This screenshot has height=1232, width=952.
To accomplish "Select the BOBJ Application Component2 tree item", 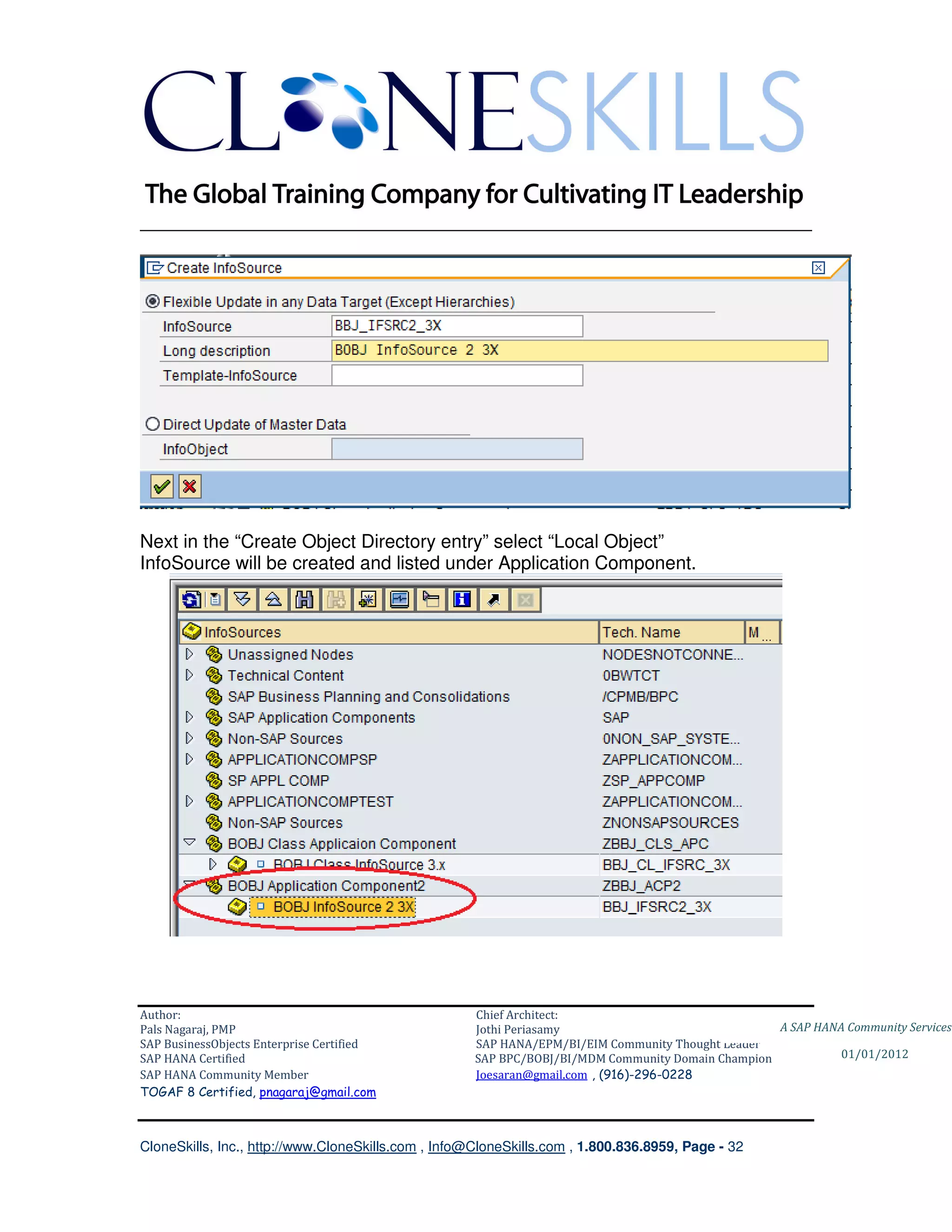I will tap(326, 886).
